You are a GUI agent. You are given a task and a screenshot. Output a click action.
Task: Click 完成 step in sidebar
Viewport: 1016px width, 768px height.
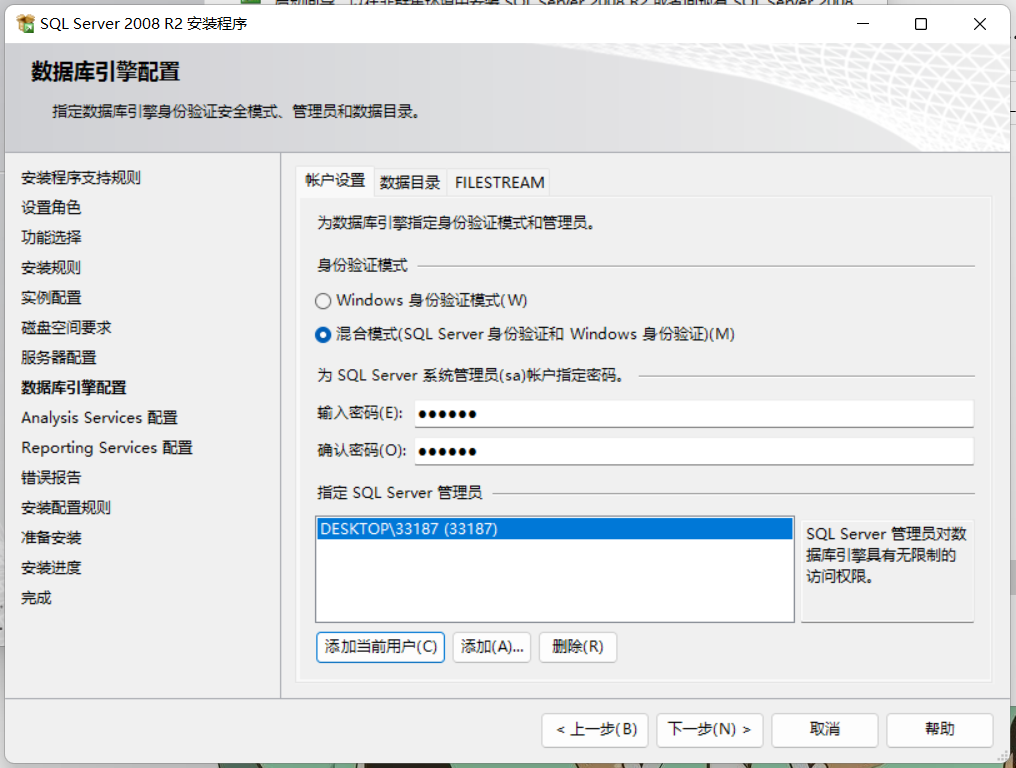point(36,598)
